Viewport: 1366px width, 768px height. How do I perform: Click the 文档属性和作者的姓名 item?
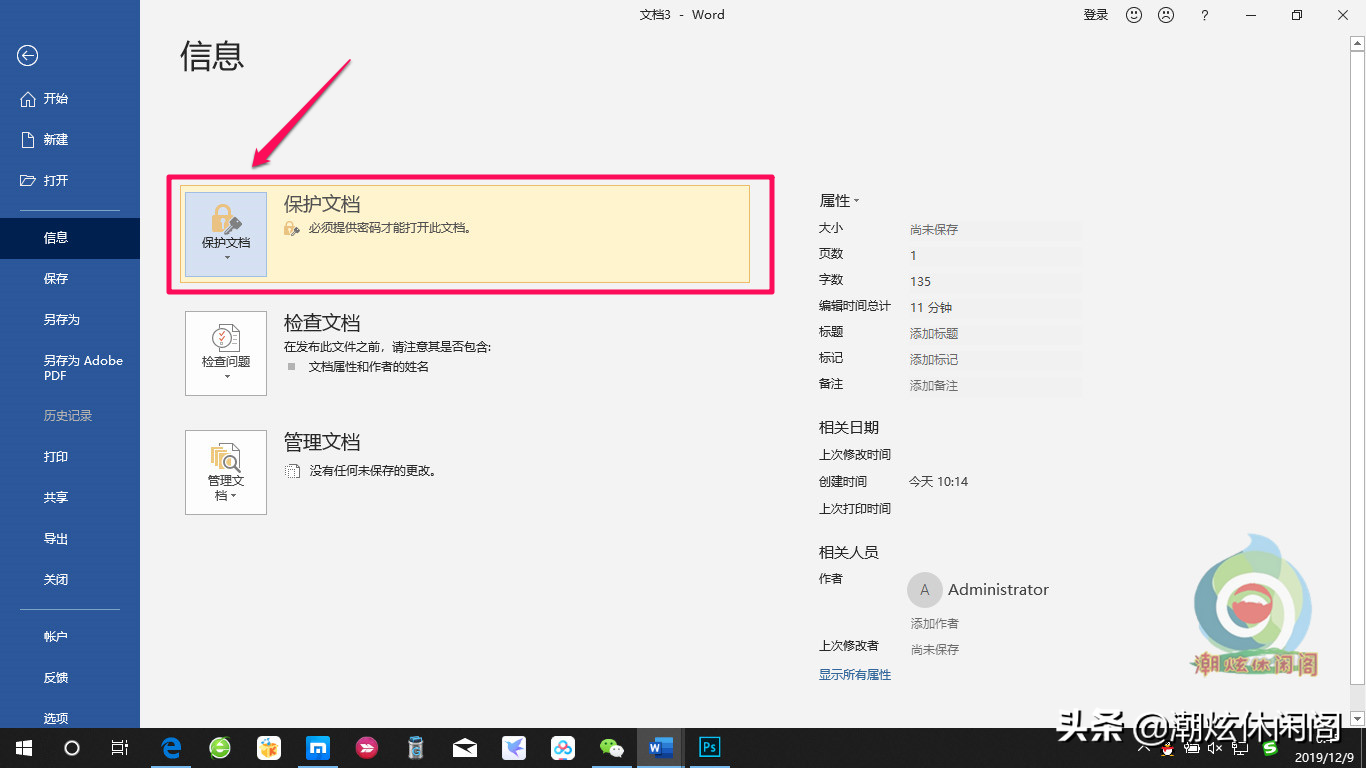tap(369, 367)
